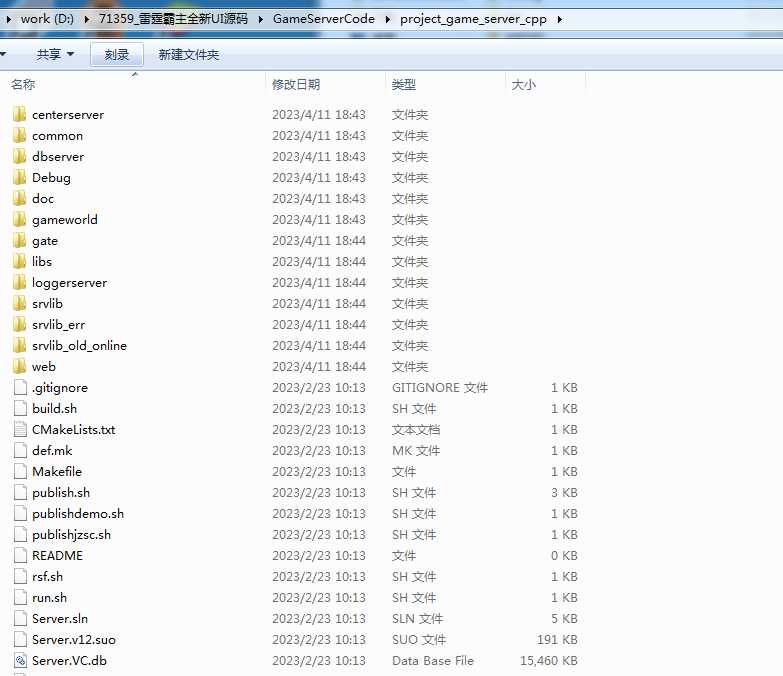Screen dimensions: 783x676
Task: Sort by the 名称 column header
Action: pyautogui.click(x=23, y=85)
